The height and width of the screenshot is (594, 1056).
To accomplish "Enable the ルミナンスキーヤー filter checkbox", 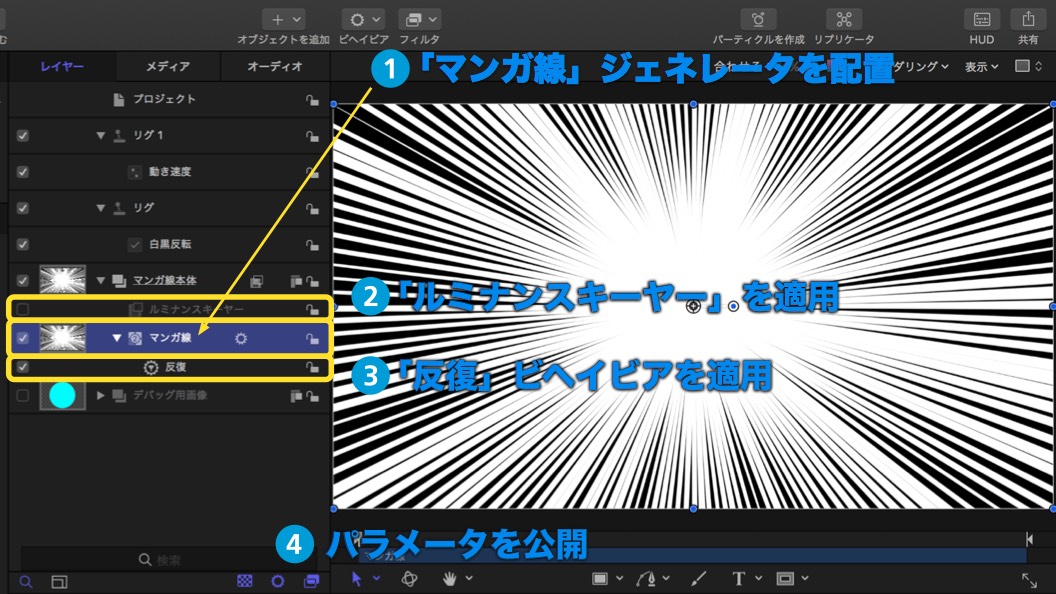I will point(23,309).
